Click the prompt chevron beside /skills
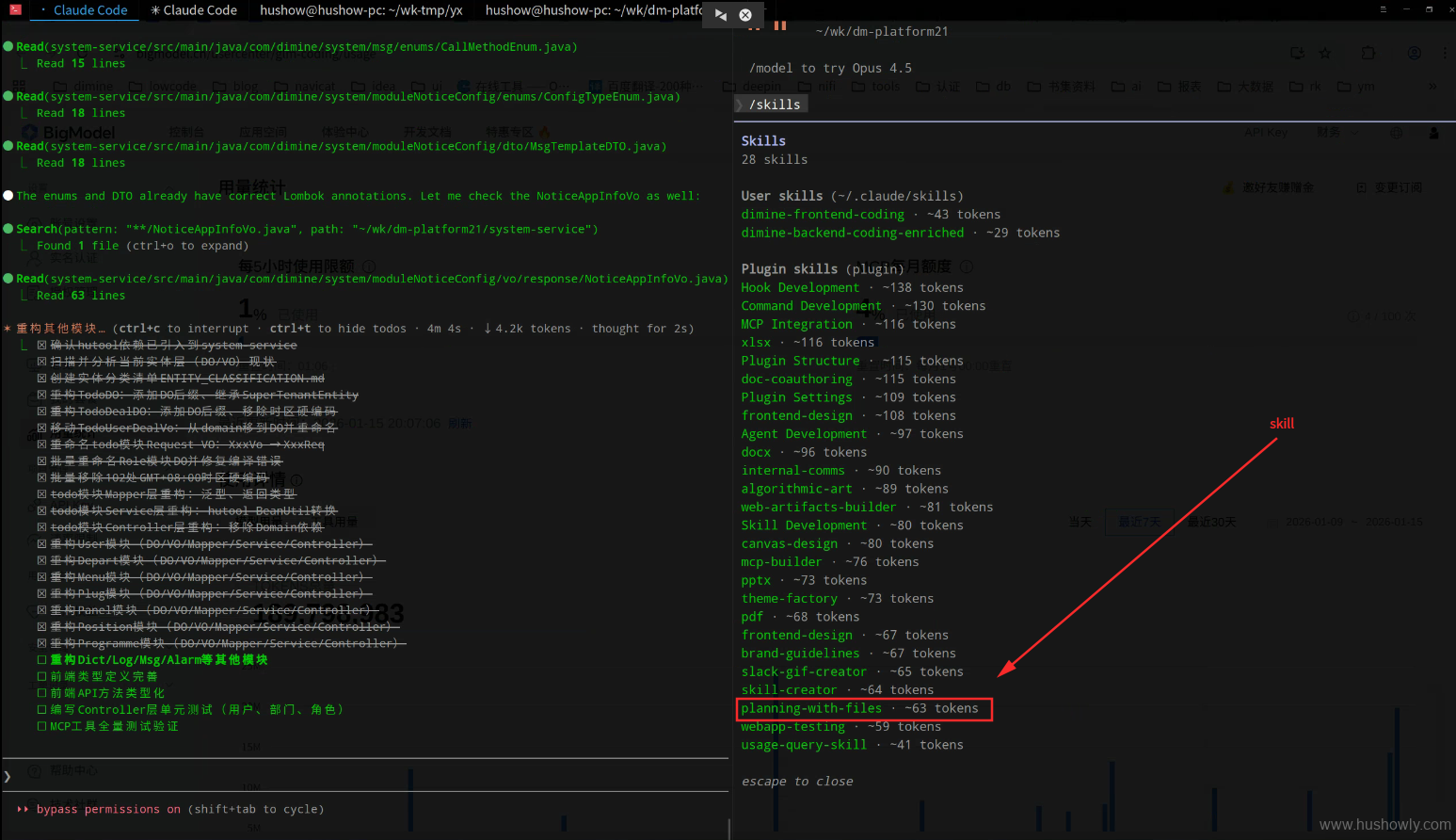The image size is (1456, 840). [x=739, y=105]
